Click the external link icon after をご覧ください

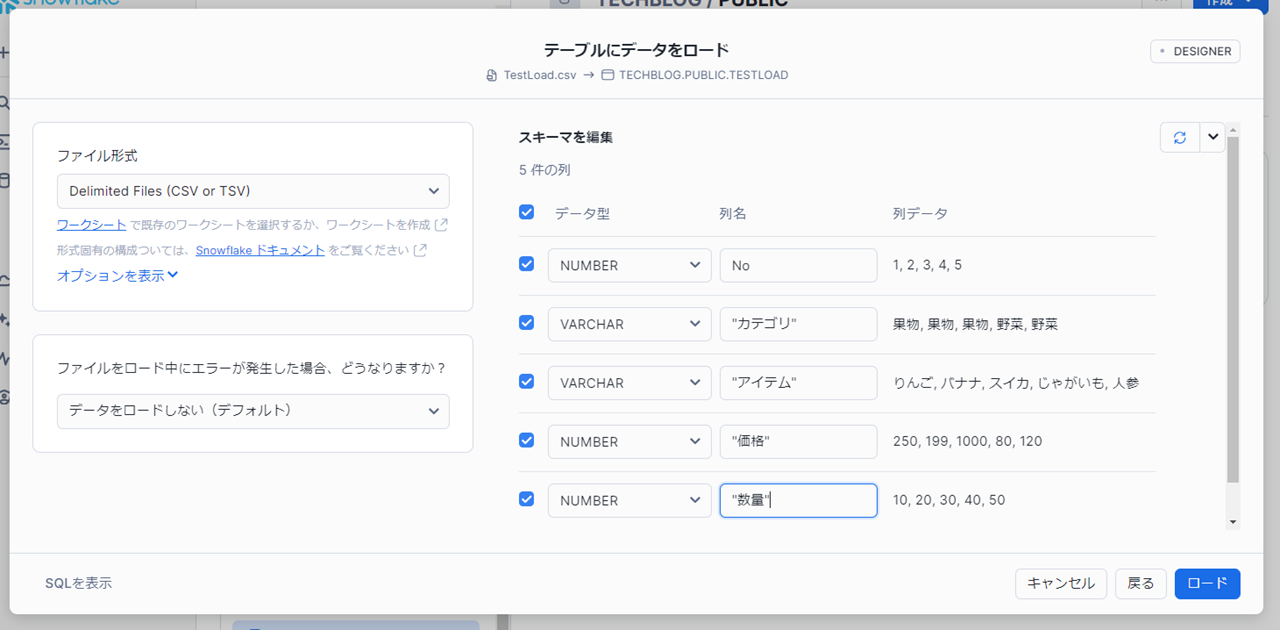tap(421, 250)
